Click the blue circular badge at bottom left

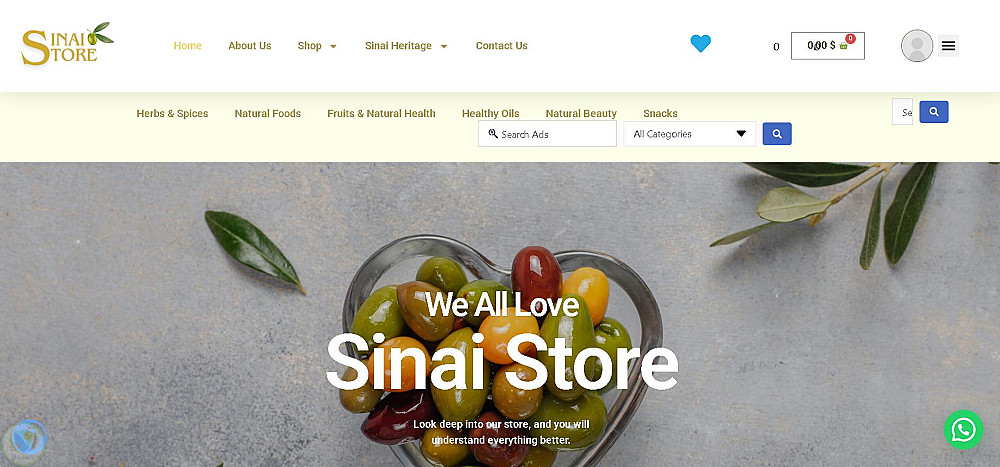(26, 439)
